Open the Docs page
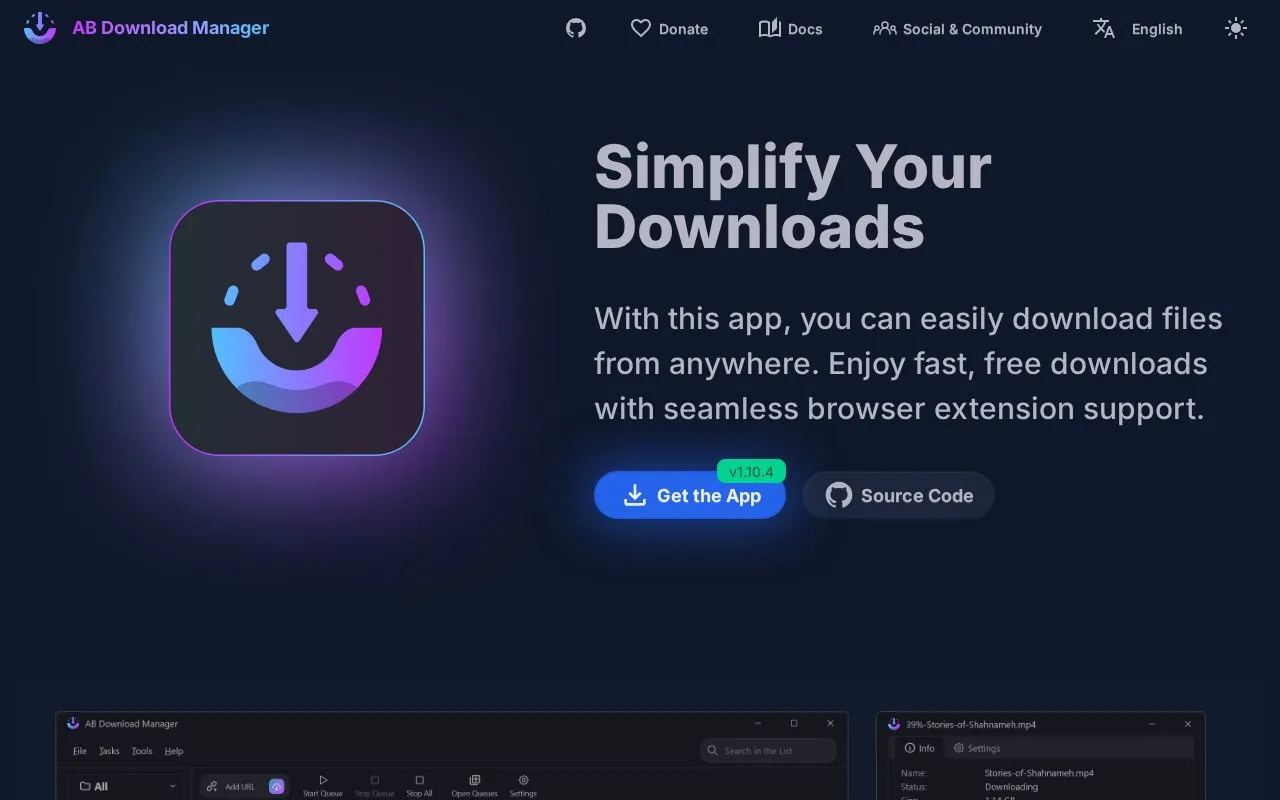Screen dimensions: 1280x800 [790, 28]
